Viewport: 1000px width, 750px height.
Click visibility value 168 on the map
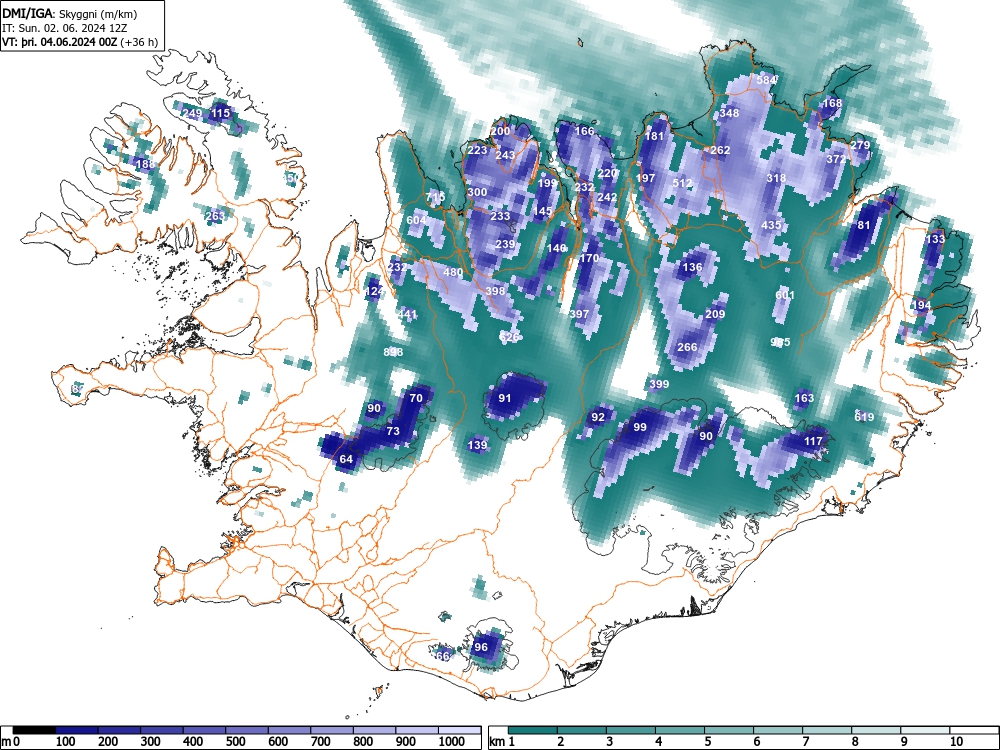(832, 103)
